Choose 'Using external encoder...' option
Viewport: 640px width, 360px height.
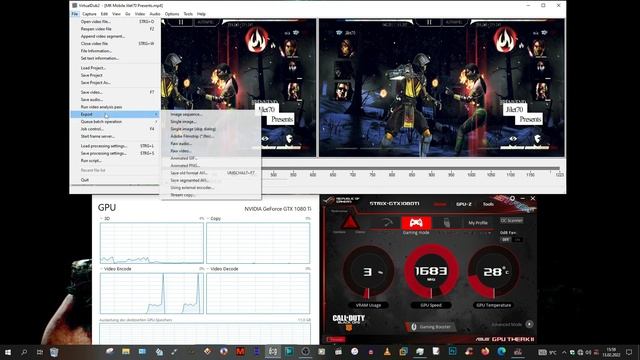click(x=211, y=188)
